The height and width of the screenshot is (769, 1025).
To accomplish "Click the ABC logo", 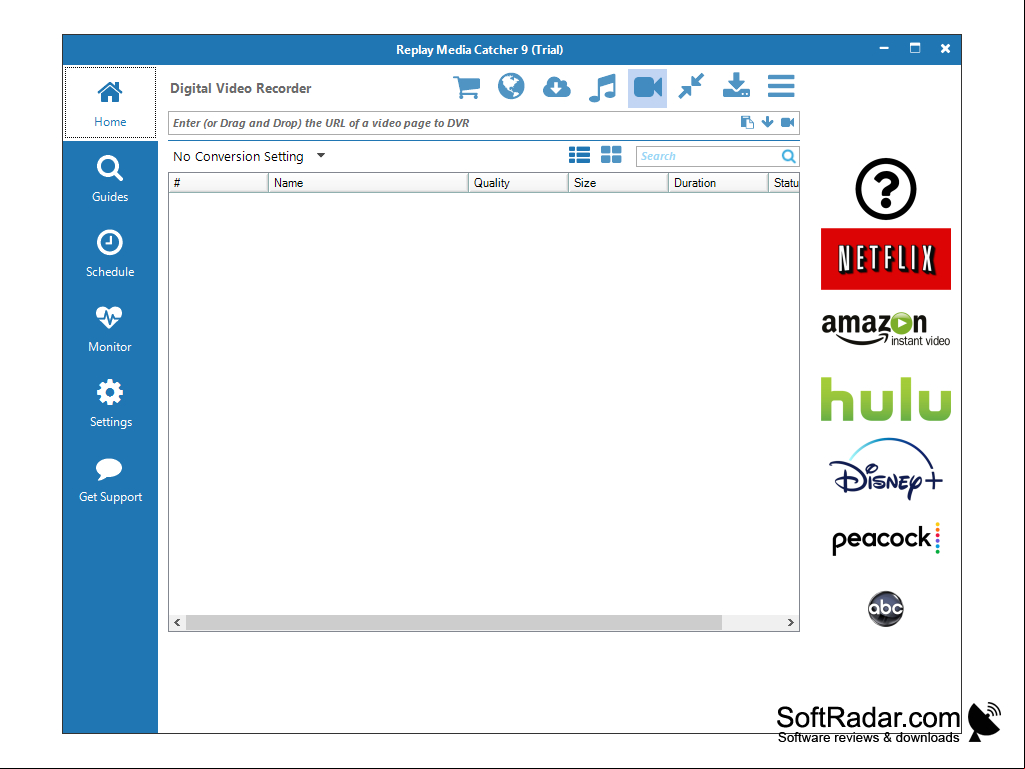I will click(886, 609).
